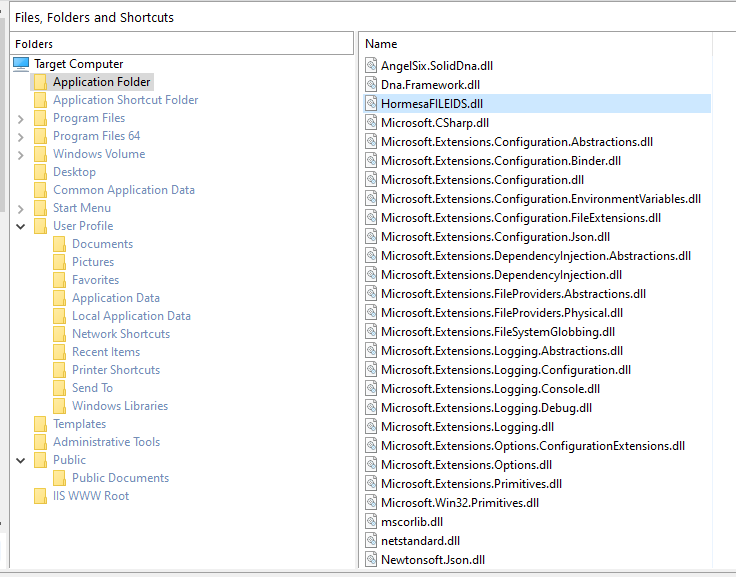
Task: Select the Local Application Data folder
Action: (131, 316)
